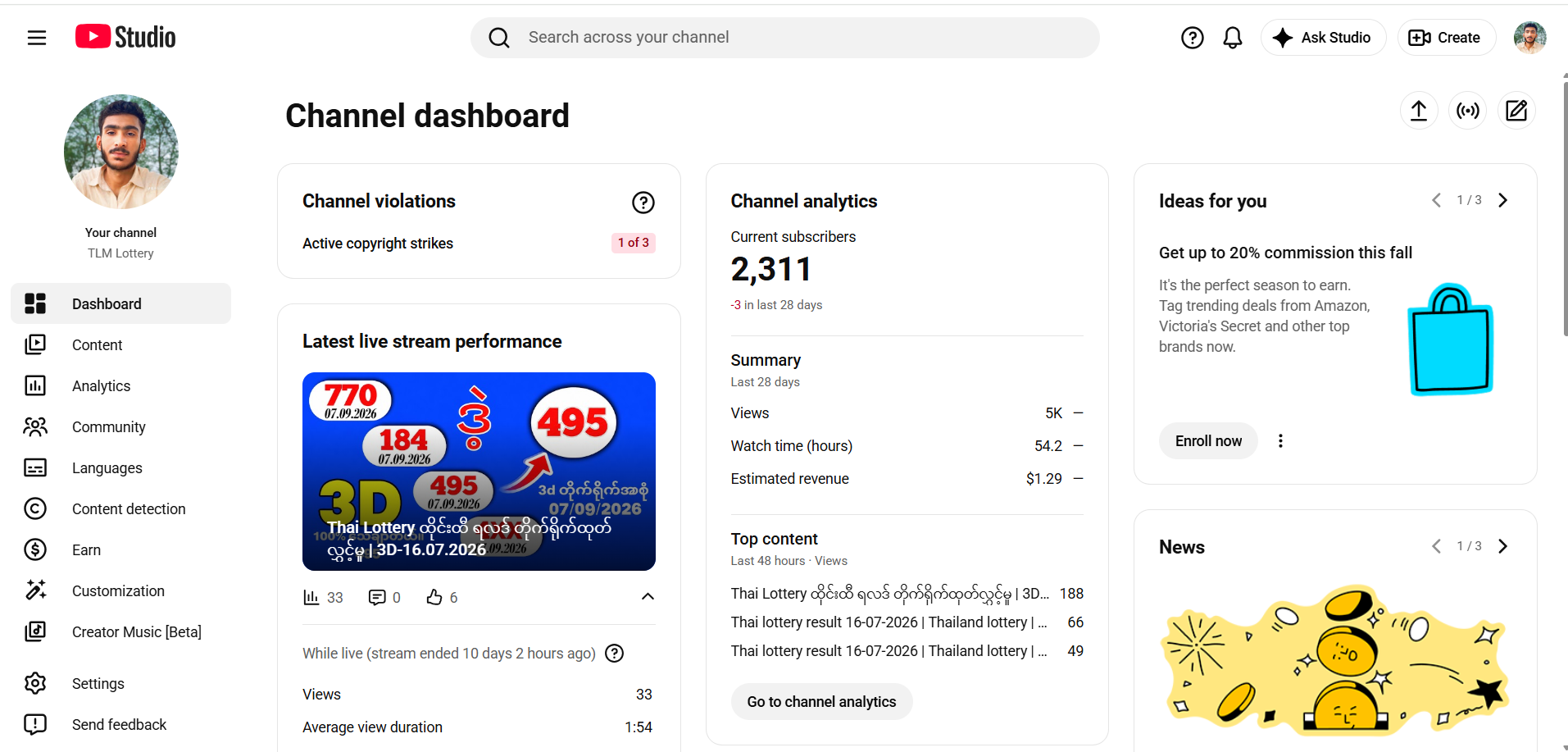Click the Ask Studio button

pos(1323,38)
